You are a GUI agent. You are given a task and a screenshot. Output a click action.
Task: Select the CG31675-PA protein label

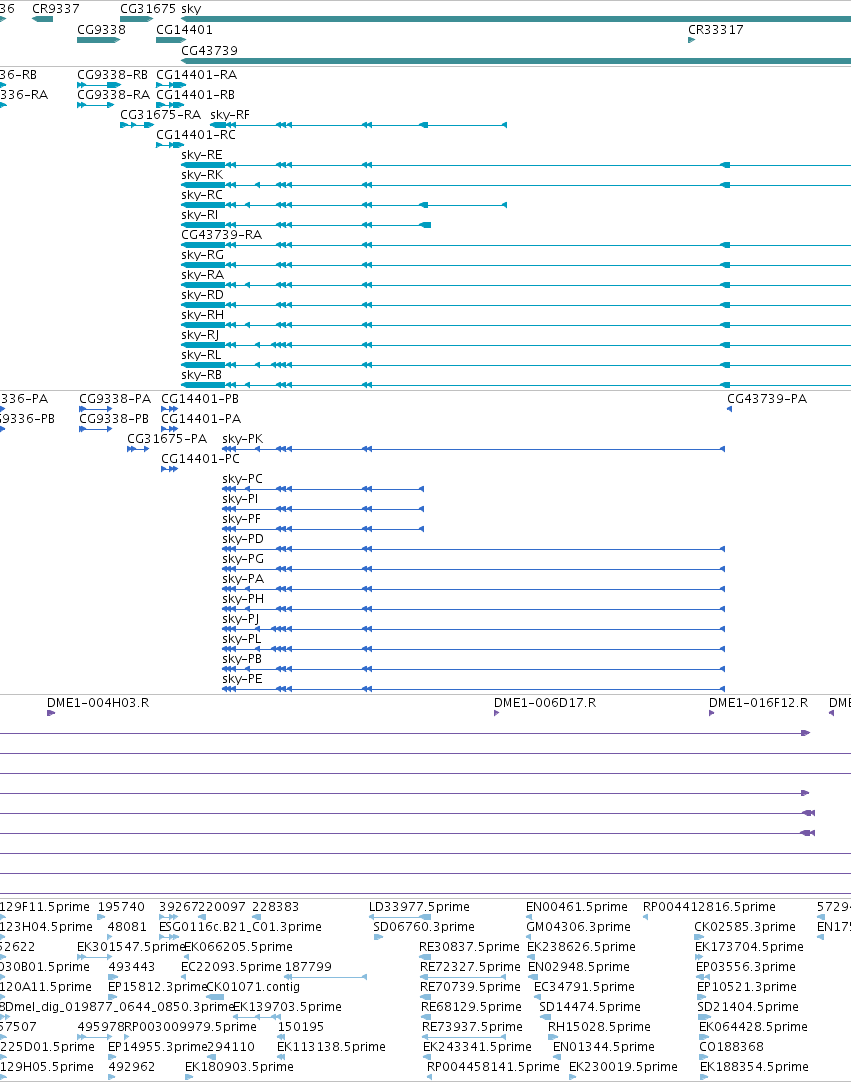pos(167,438)
